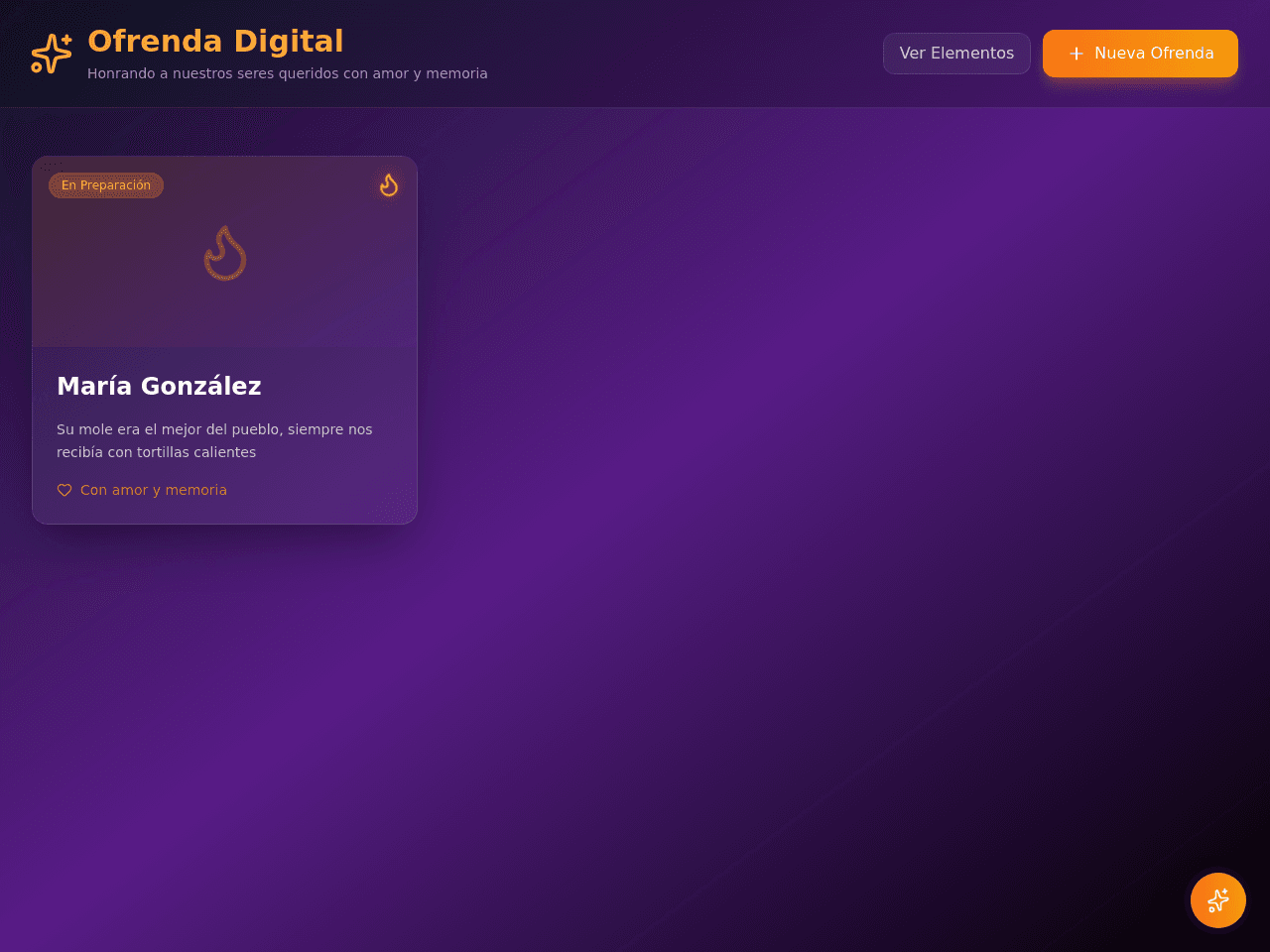Click the En Preparación status badge
The image size is (1270, 952).
click(x=106, y=185)
